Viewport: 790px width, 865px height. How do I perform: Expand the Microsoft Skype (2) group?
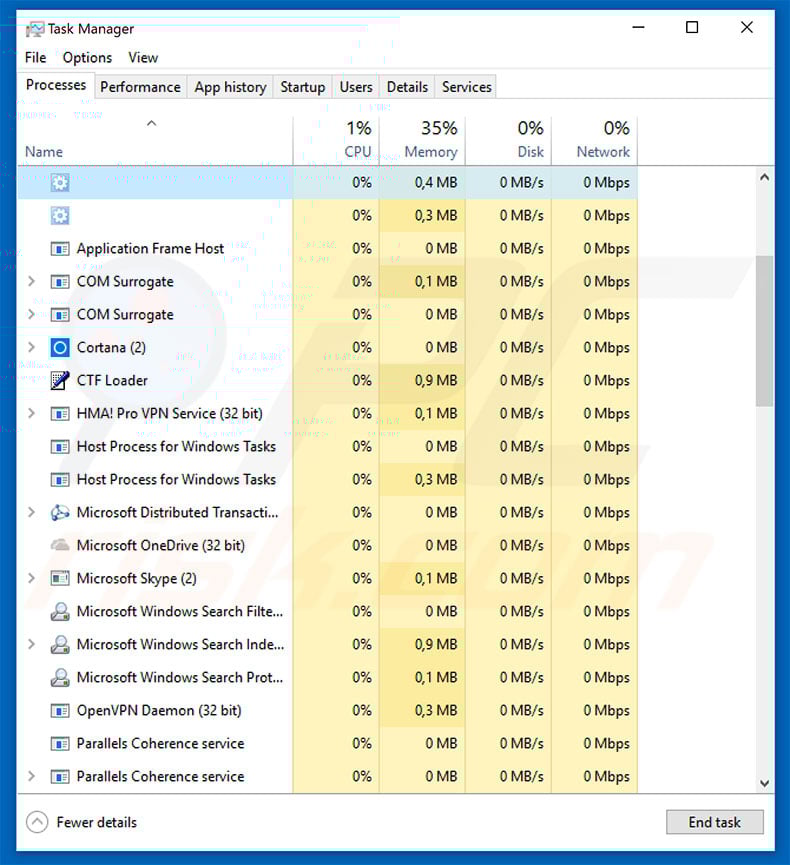point(31,578)
